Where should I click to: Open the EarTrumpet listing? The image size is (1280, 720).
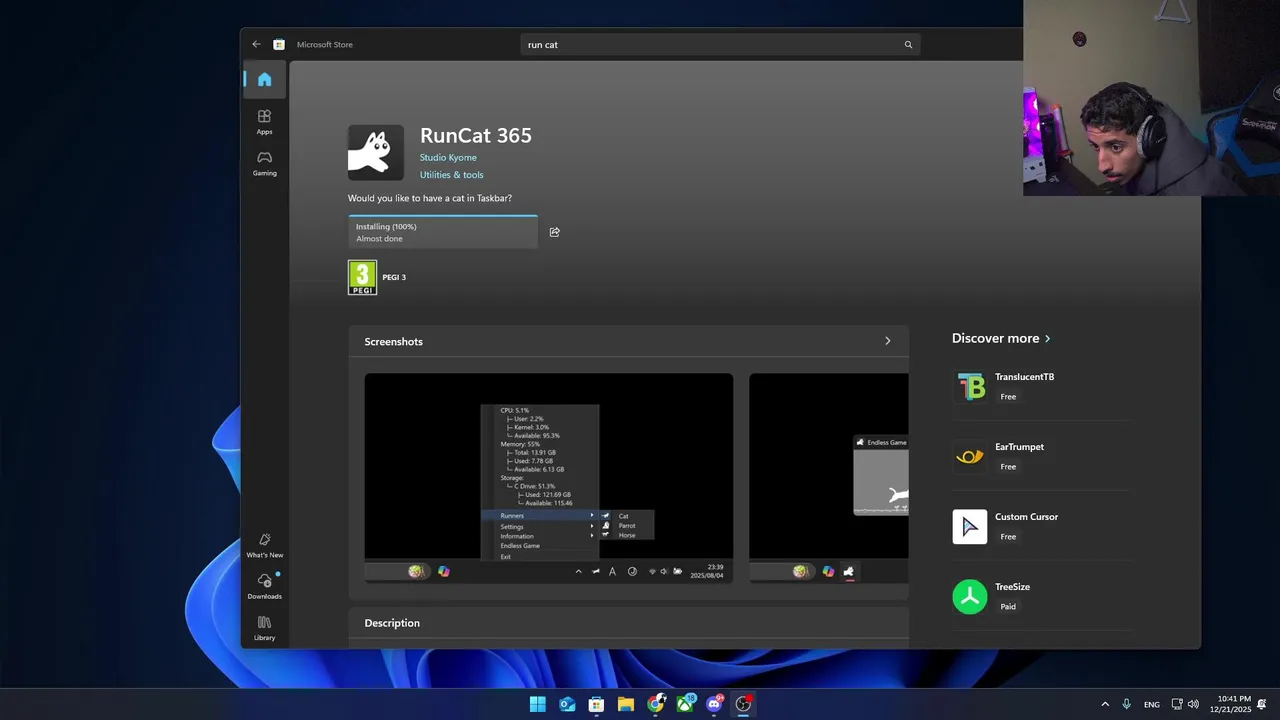pos(1043,456)
